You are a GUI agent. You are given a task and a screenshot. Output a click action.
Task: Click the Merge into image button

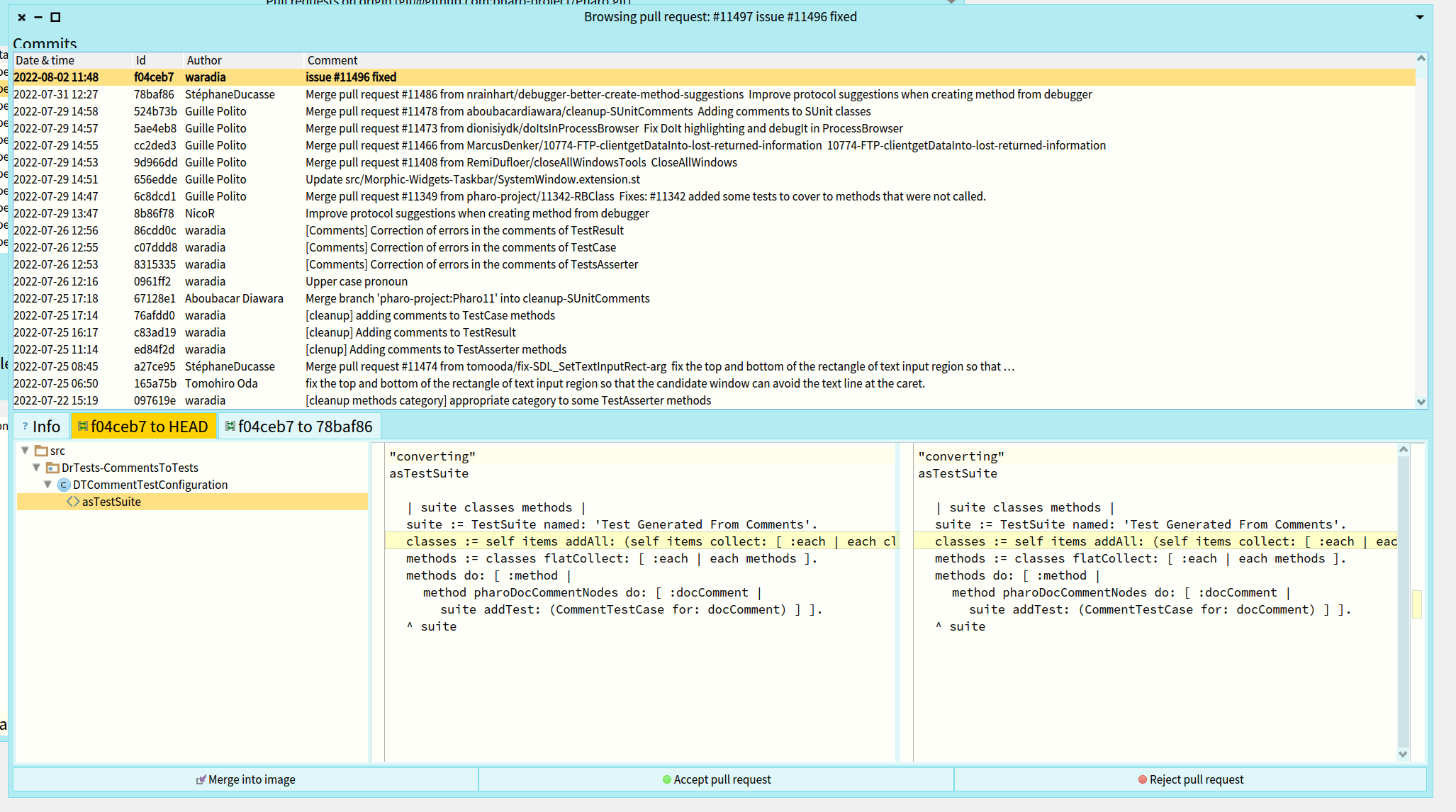246,779
